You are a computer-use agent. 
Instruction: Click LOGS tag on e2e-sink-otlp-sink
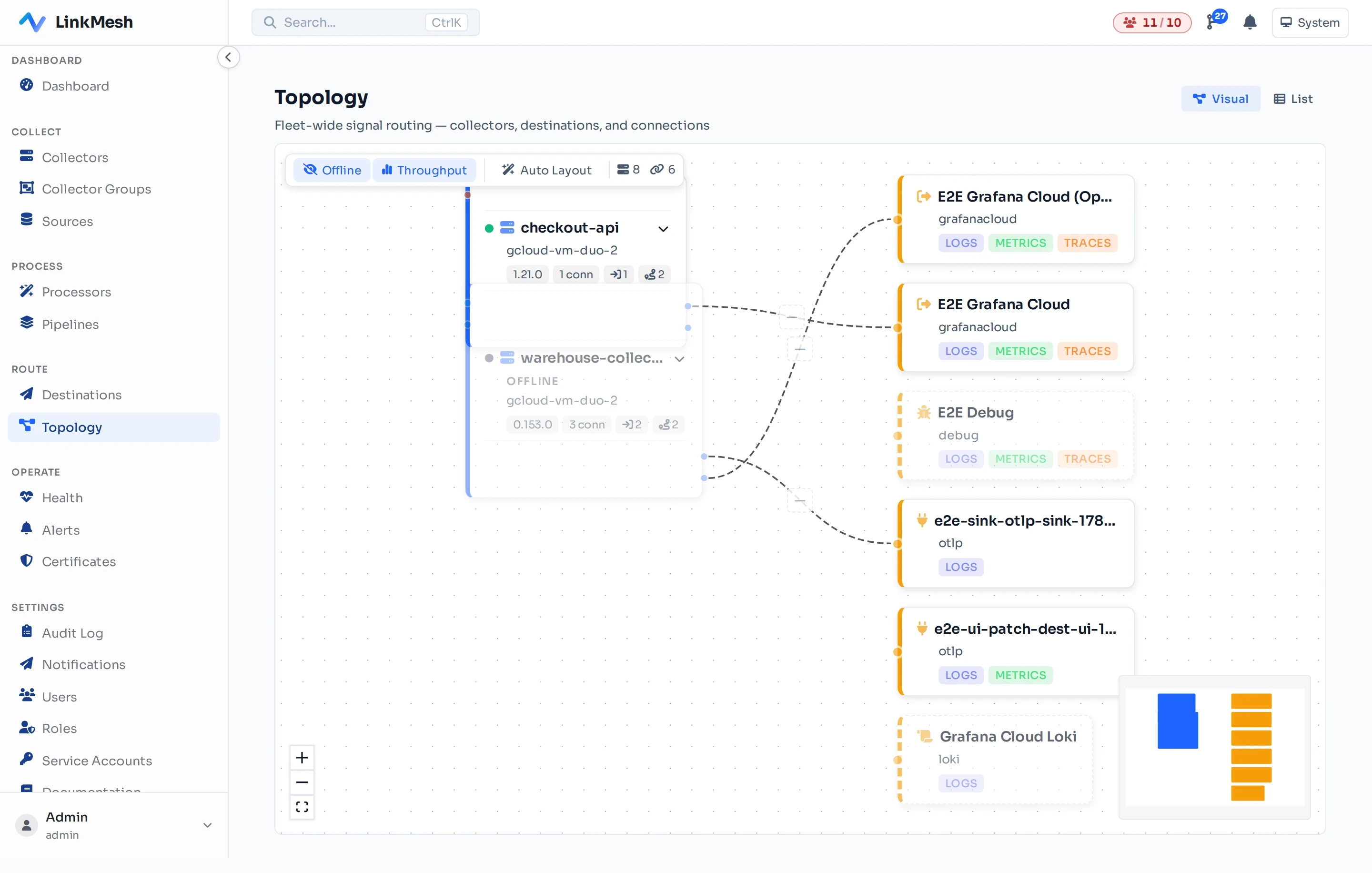(960, 567)
